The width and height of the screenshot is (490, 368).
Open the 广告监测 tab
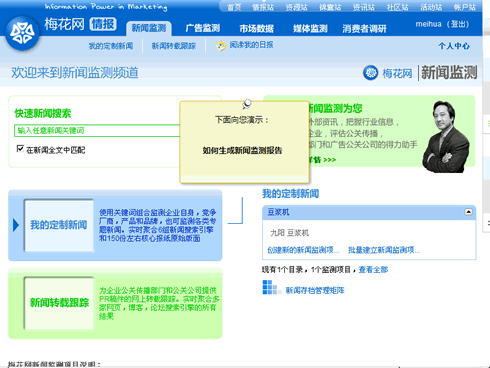click(203, 28)
